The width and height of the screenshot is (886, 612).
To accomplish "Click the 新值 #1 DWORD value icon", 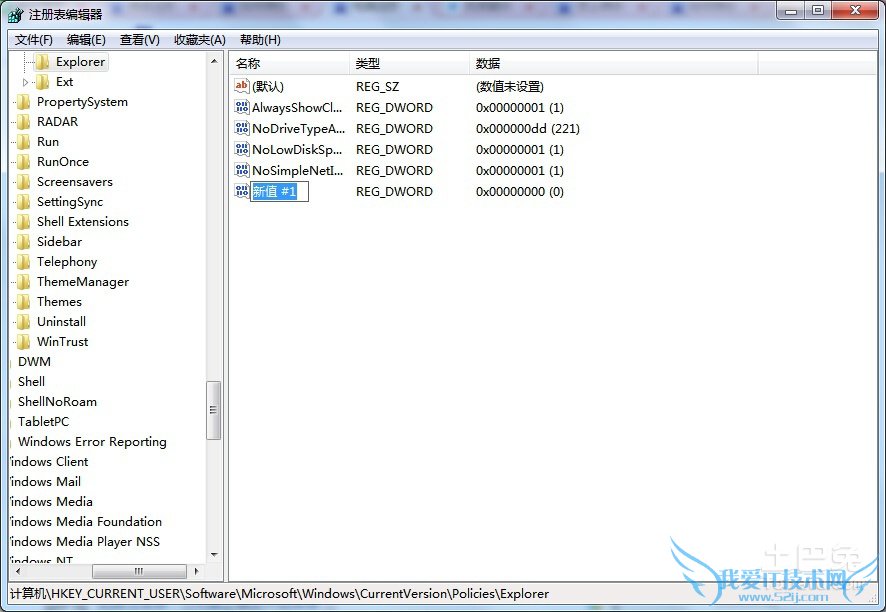I will tap(242, 191).
